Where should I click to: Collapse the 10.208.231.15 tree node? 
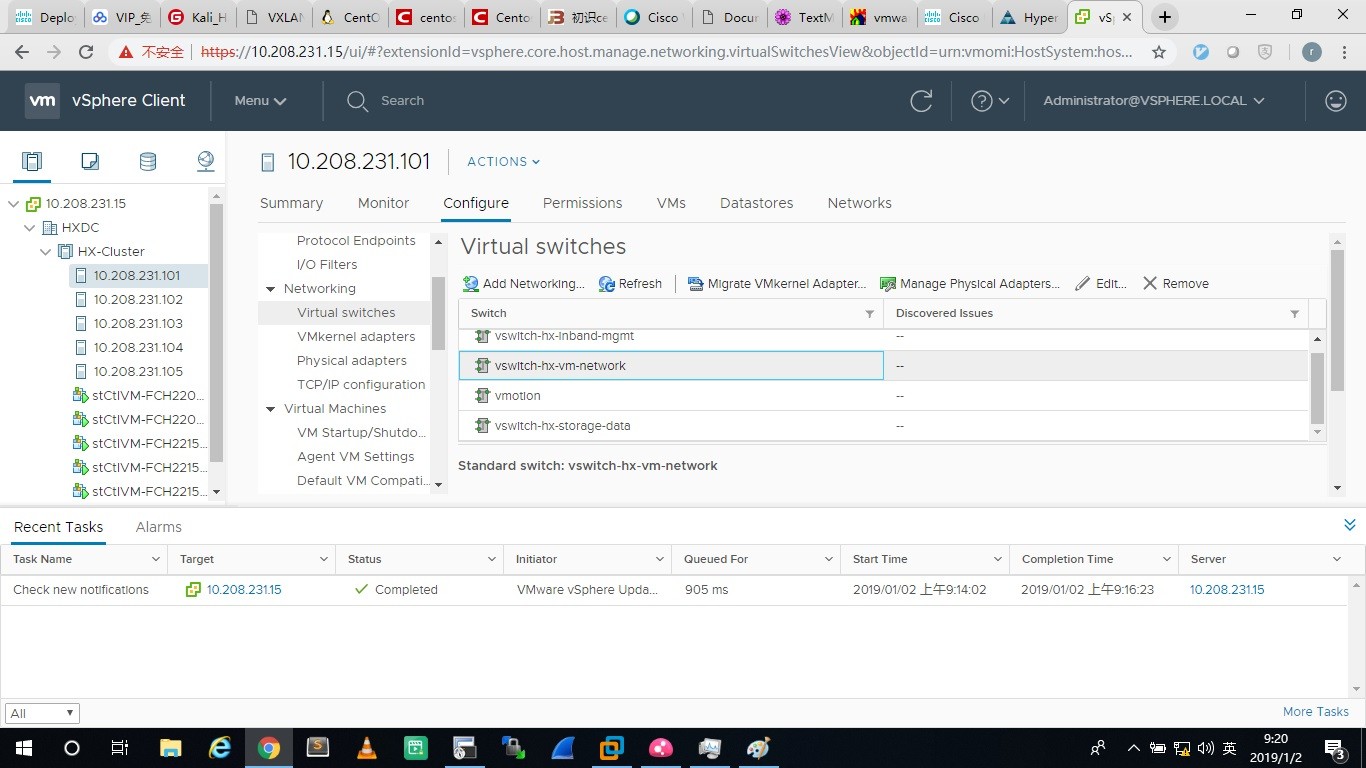click(13, 203)
